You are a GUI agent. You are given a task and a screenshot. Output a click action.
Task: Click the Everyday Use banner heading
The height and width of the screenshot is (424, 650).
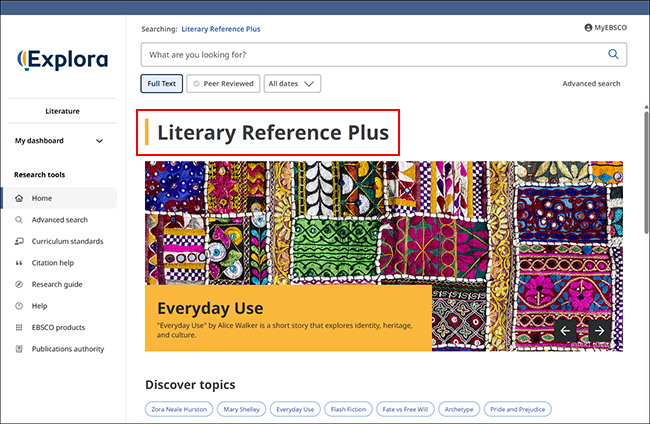point(210,308)
